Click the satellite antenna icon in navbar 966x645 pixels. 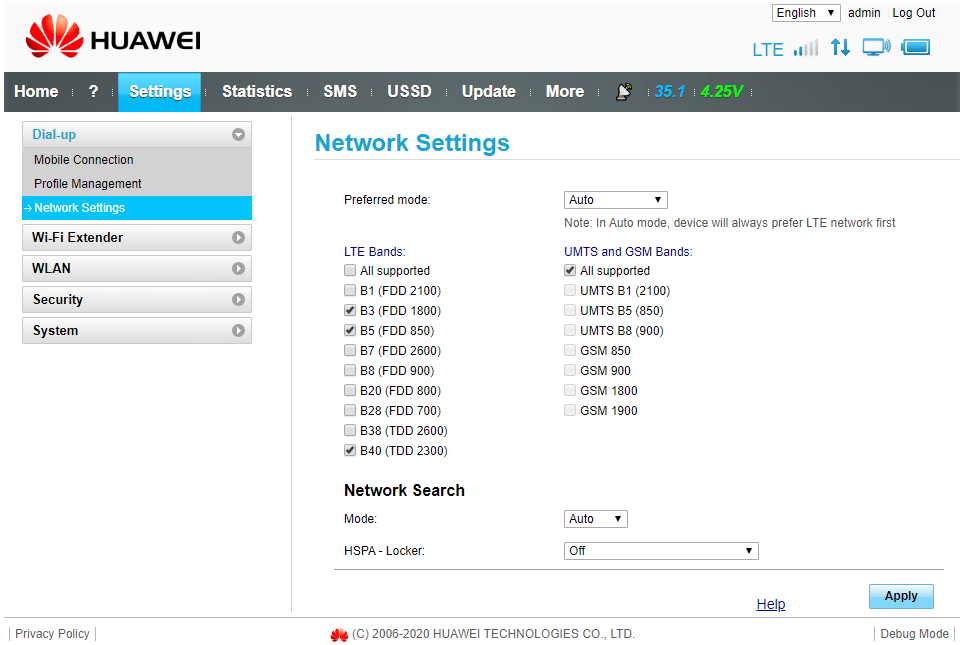pyautogui.click(x=623, y=91)
